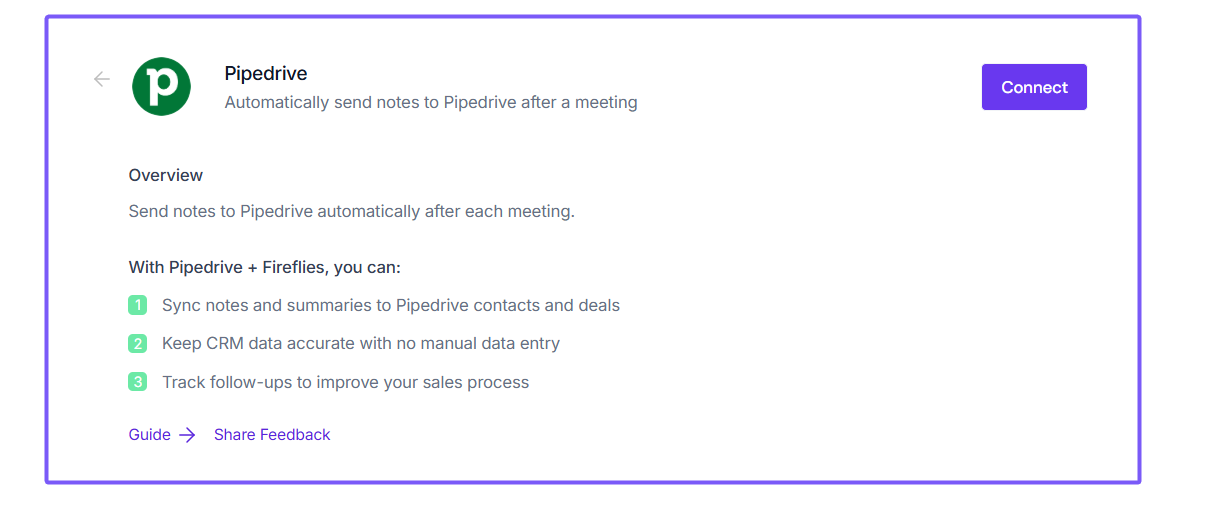Click the subtitle about automatically sending notes
This screenshot has width=1207, height=520.
430,102
